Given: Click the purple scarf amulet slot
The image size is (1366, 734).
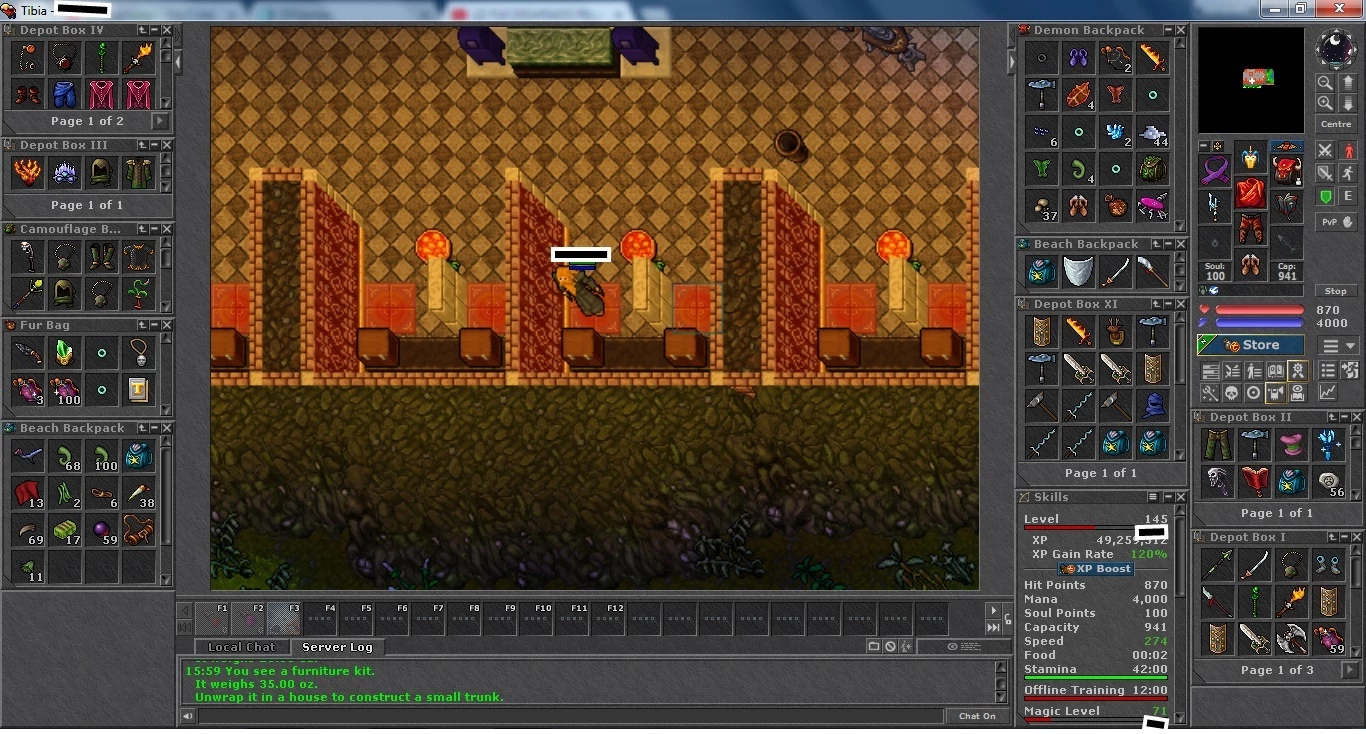Looking at the screenshot, I should click(x=1215, y=170).
